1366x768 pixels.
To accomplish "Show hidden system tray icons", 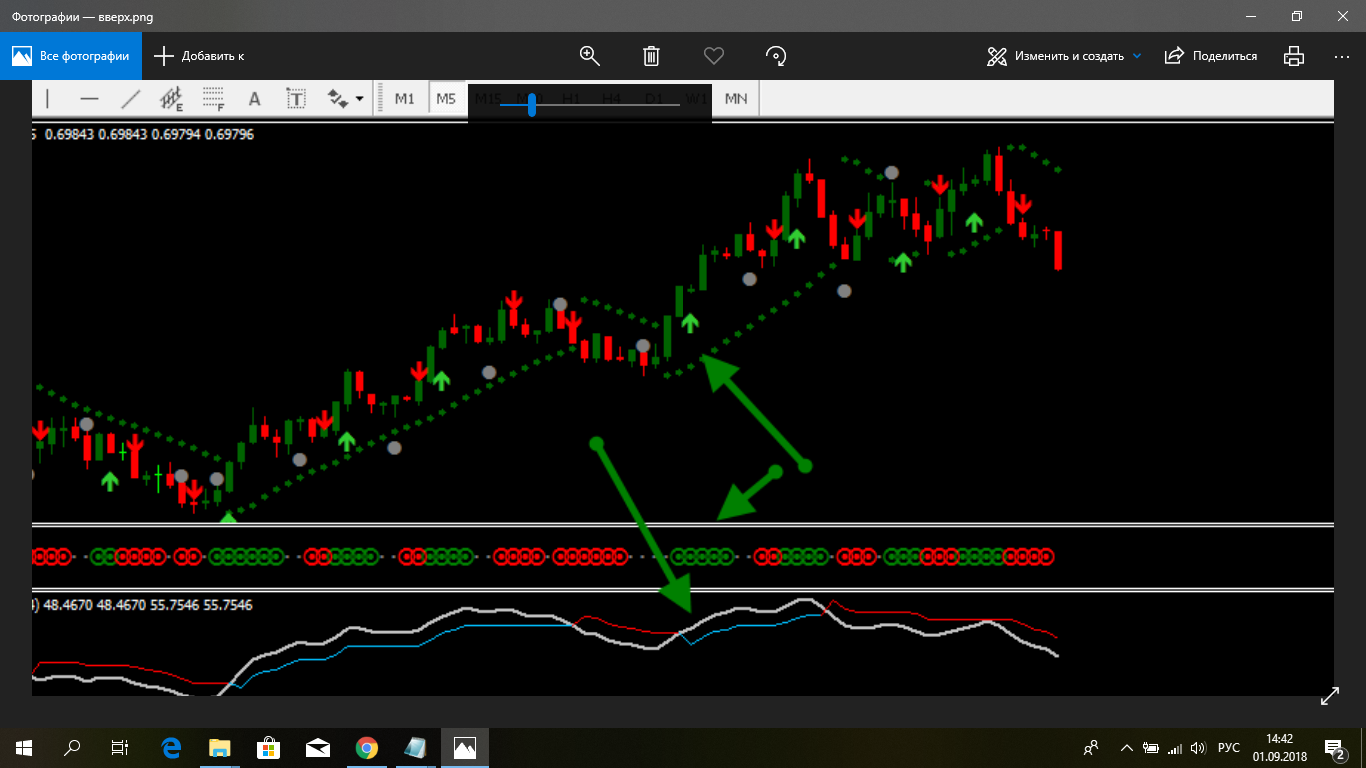I will (1127, 748).
